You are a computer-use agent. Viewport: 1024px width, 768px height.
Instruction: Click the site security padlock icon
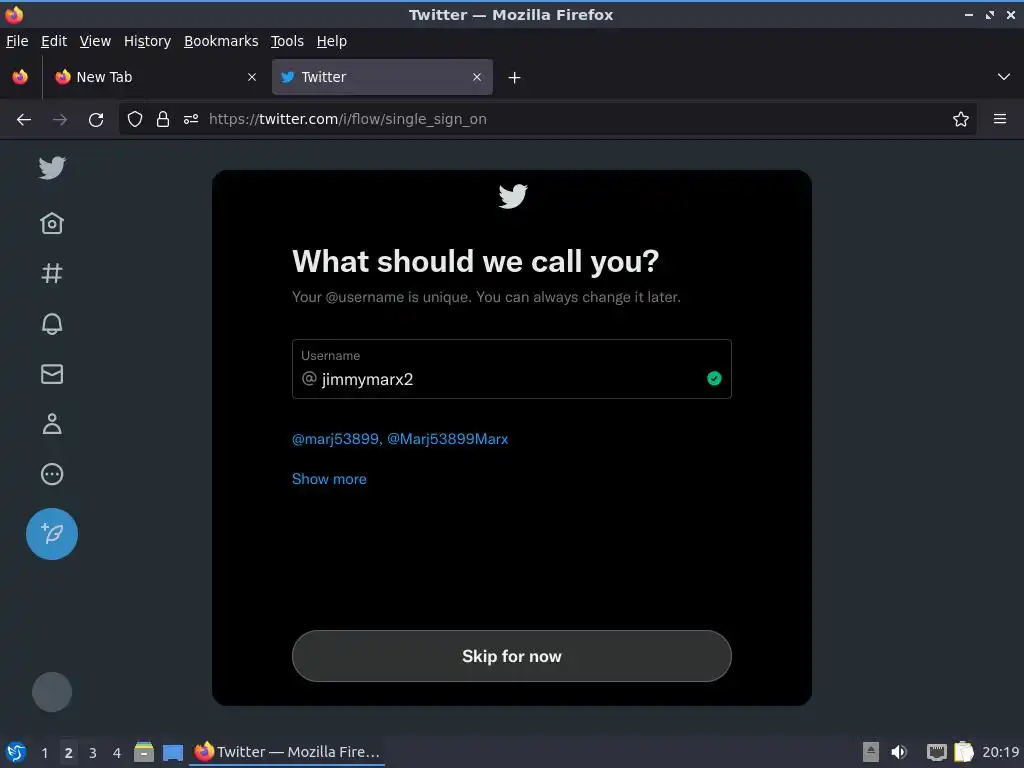click(x=163, y=120)
